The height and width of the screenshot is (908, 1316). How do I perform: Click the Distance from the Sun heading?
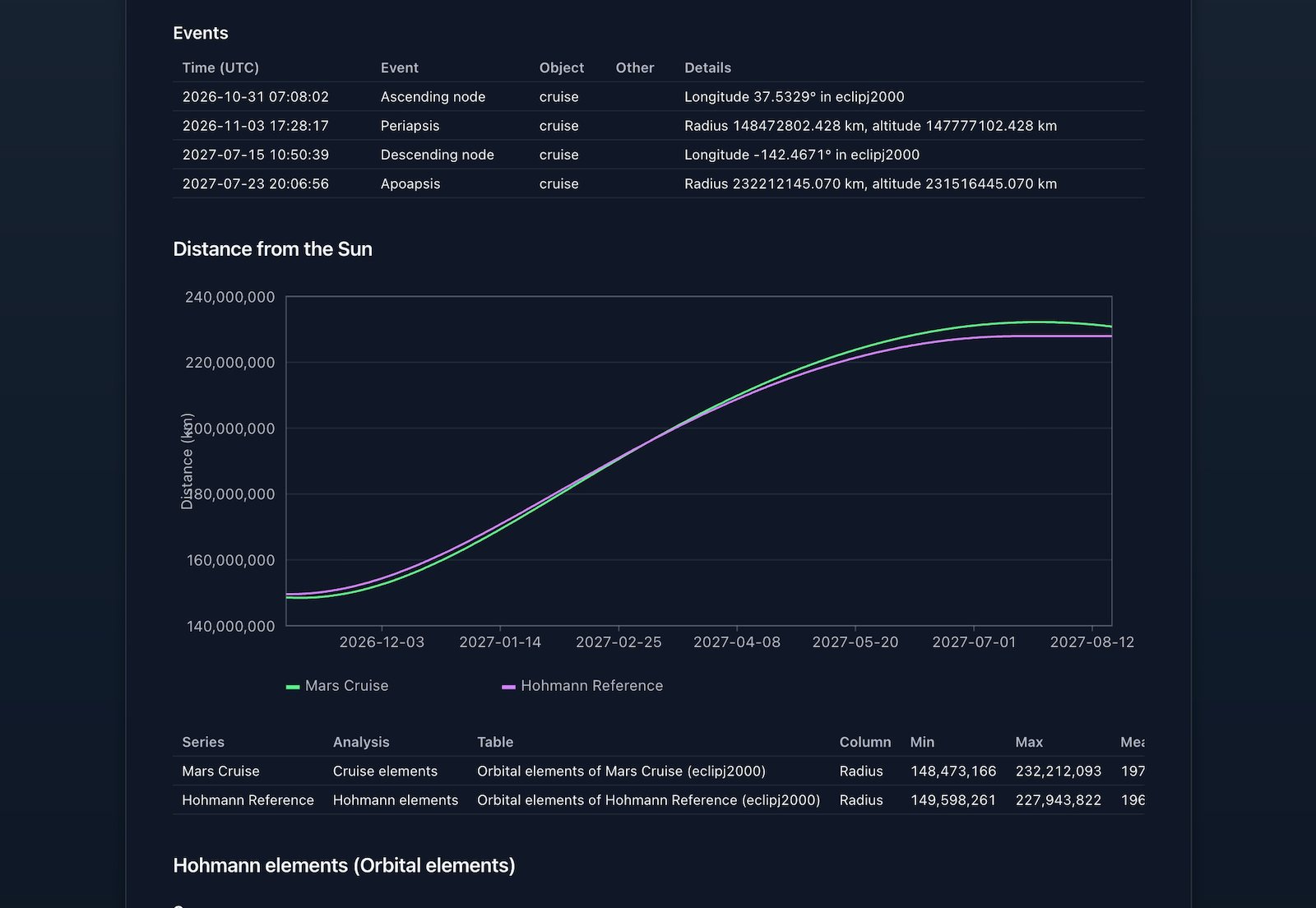[x=272, y=249]
